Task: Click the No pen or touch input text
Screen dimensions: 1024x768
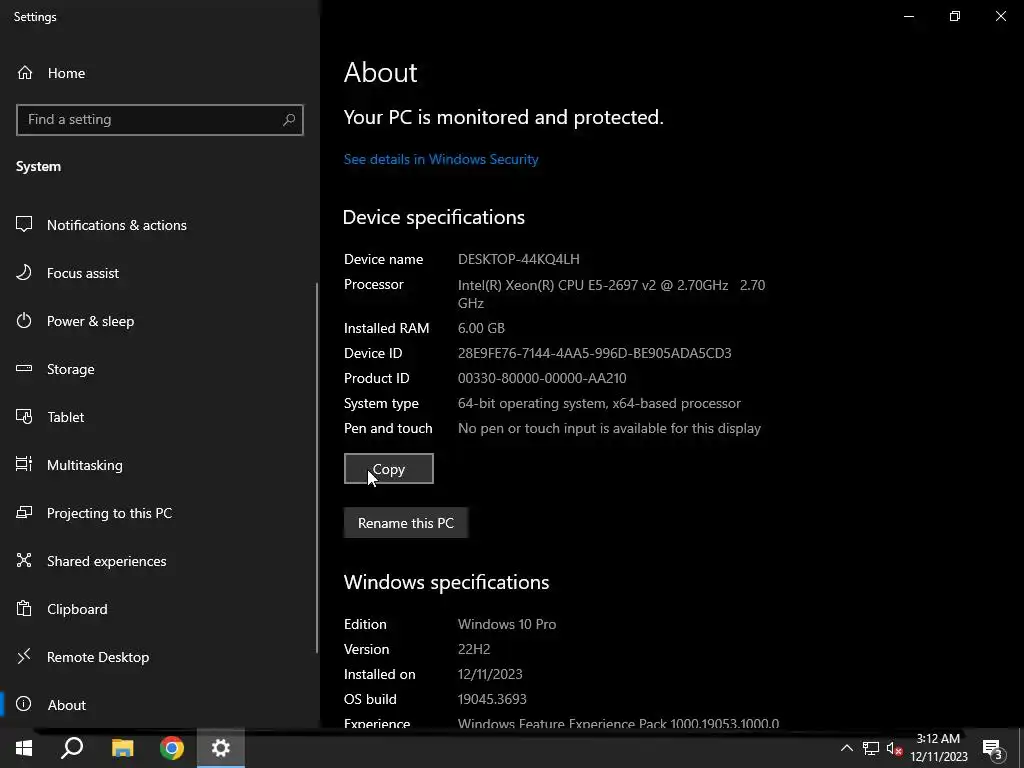Action: click(609, 428)
